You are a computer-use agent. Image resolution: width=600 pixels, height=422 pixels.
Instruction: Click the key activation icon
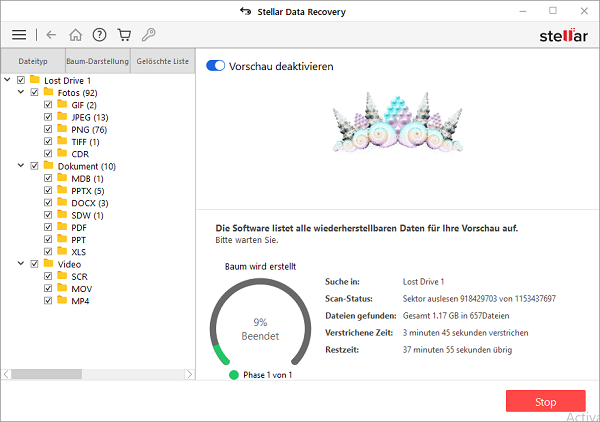(148, 35)
